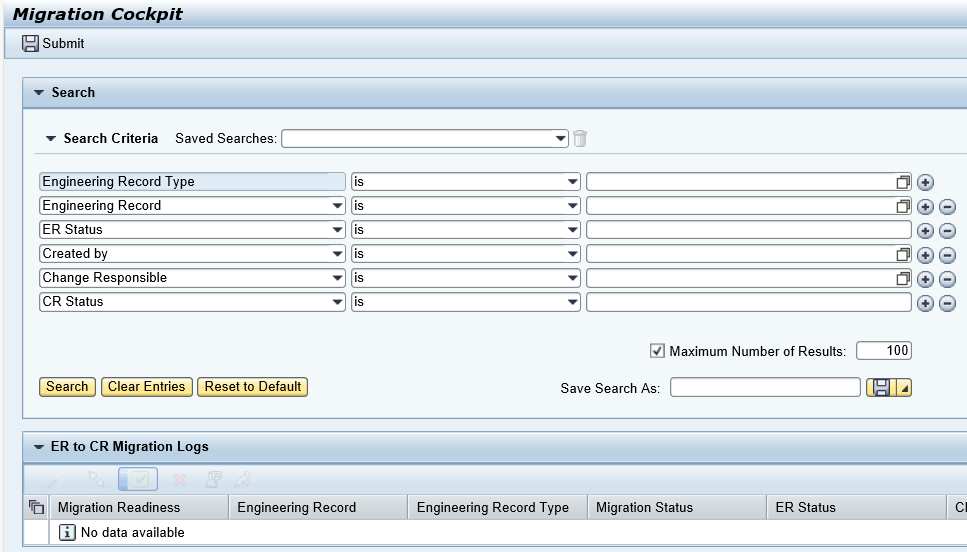Open value help for the Created by field
The width and height of the screenshot is (967, 552).
point(903,254)
